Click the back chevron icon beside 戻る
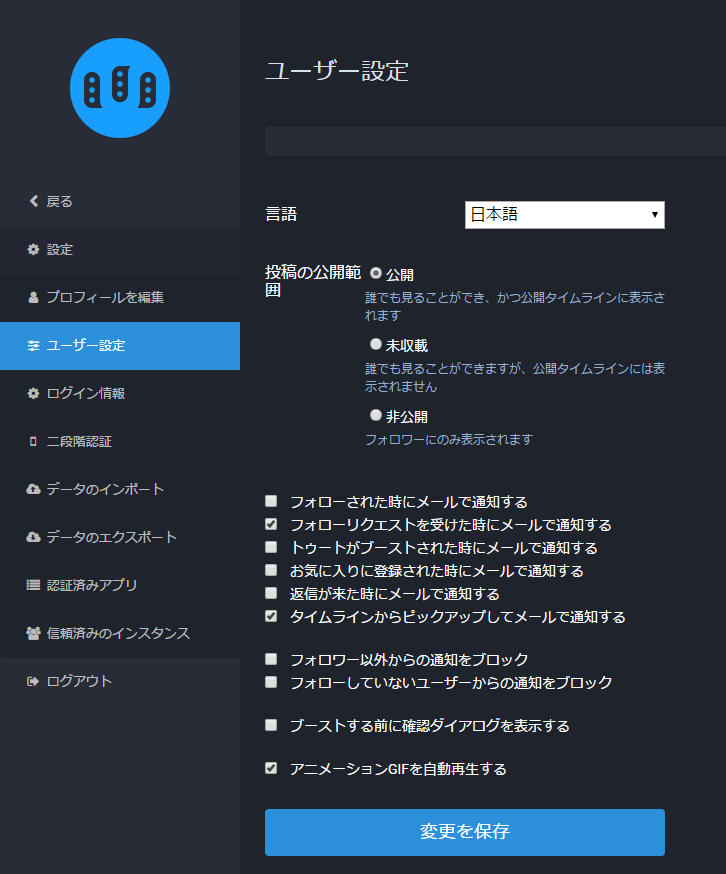 (x=33, y=201)
